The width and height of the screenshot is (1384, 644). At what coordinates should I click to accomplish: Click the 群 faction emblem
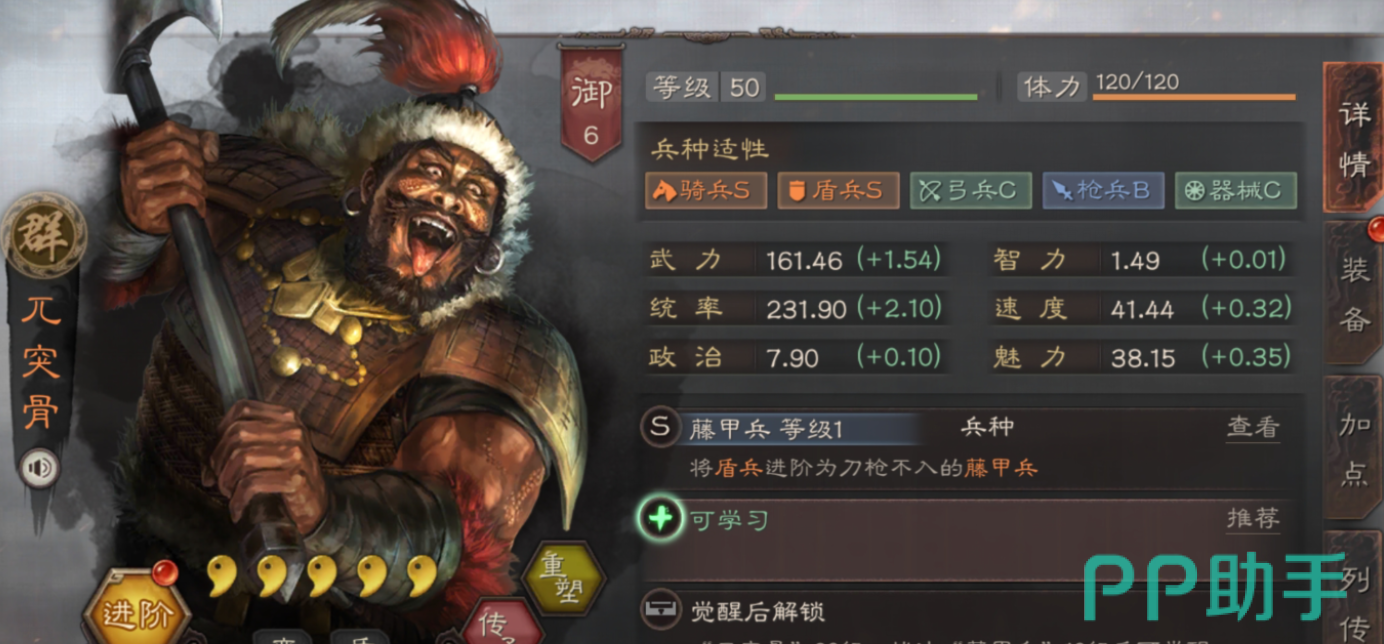click(42, 240)
